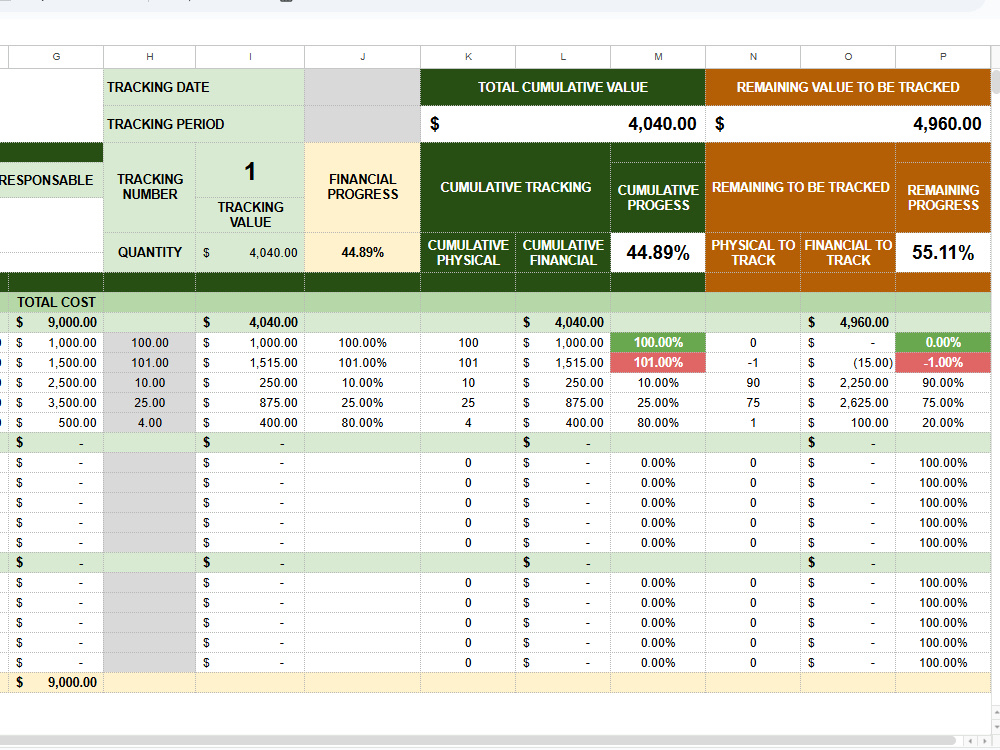Select the red 101.00% cumulative progress cell
The height and width of the screenshot is (750, 1000).
click(x=658, y=362)
